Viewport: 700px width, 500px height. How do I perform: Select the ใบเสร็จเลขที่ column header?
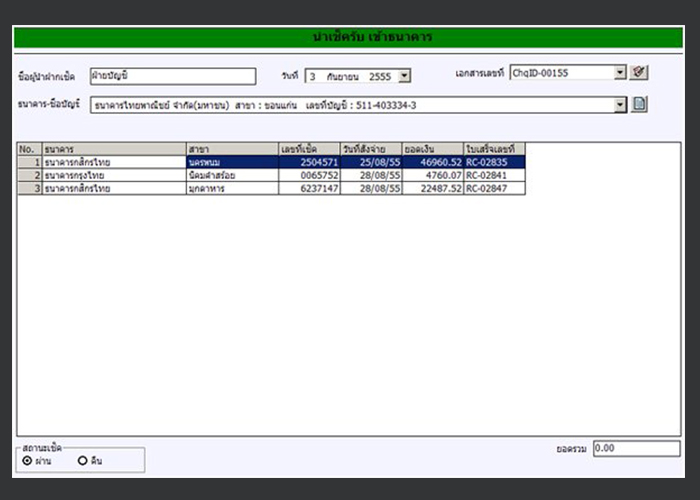click(495, 149)
